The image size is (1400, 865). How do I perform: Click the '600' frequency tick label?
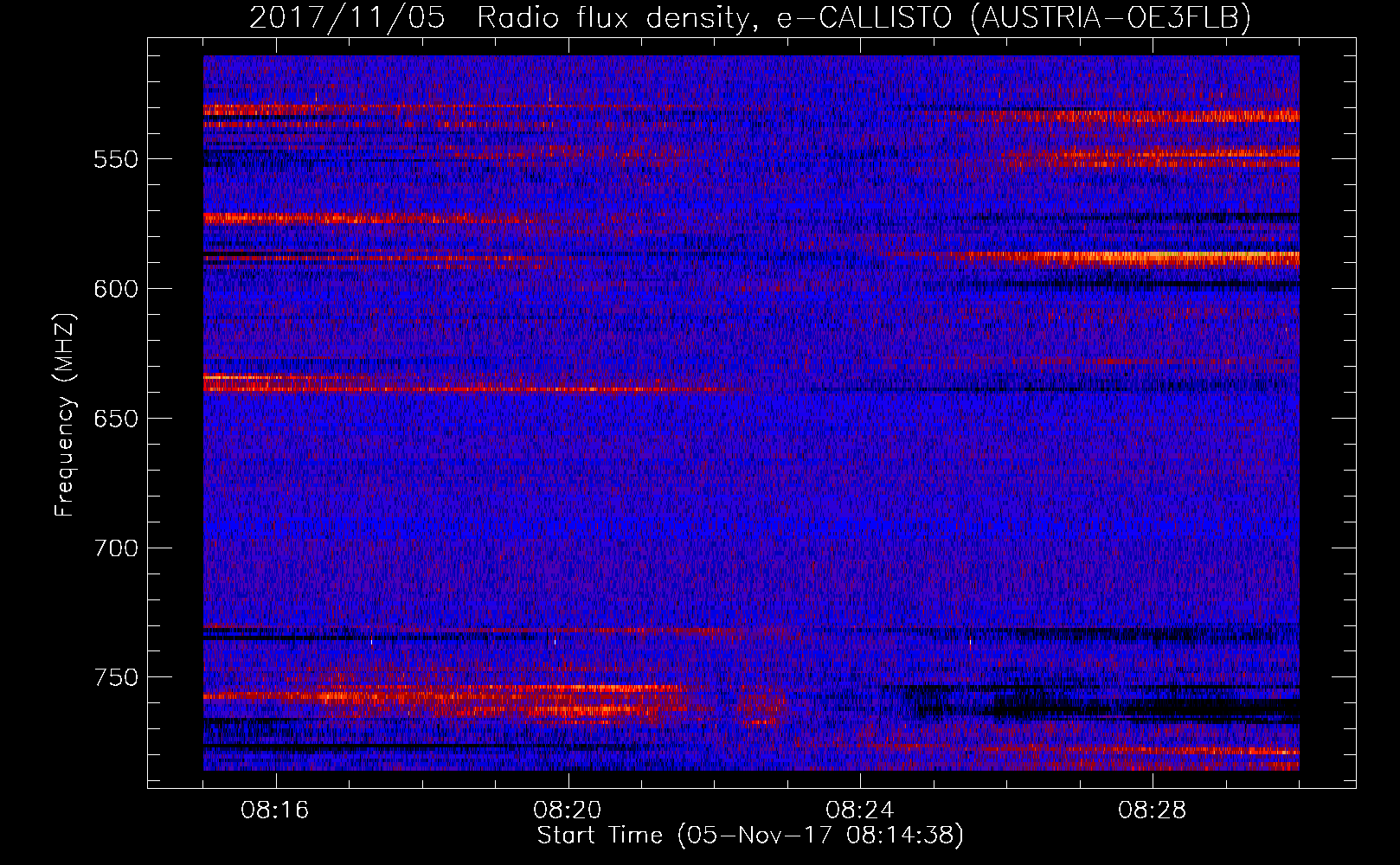point(116,289)
